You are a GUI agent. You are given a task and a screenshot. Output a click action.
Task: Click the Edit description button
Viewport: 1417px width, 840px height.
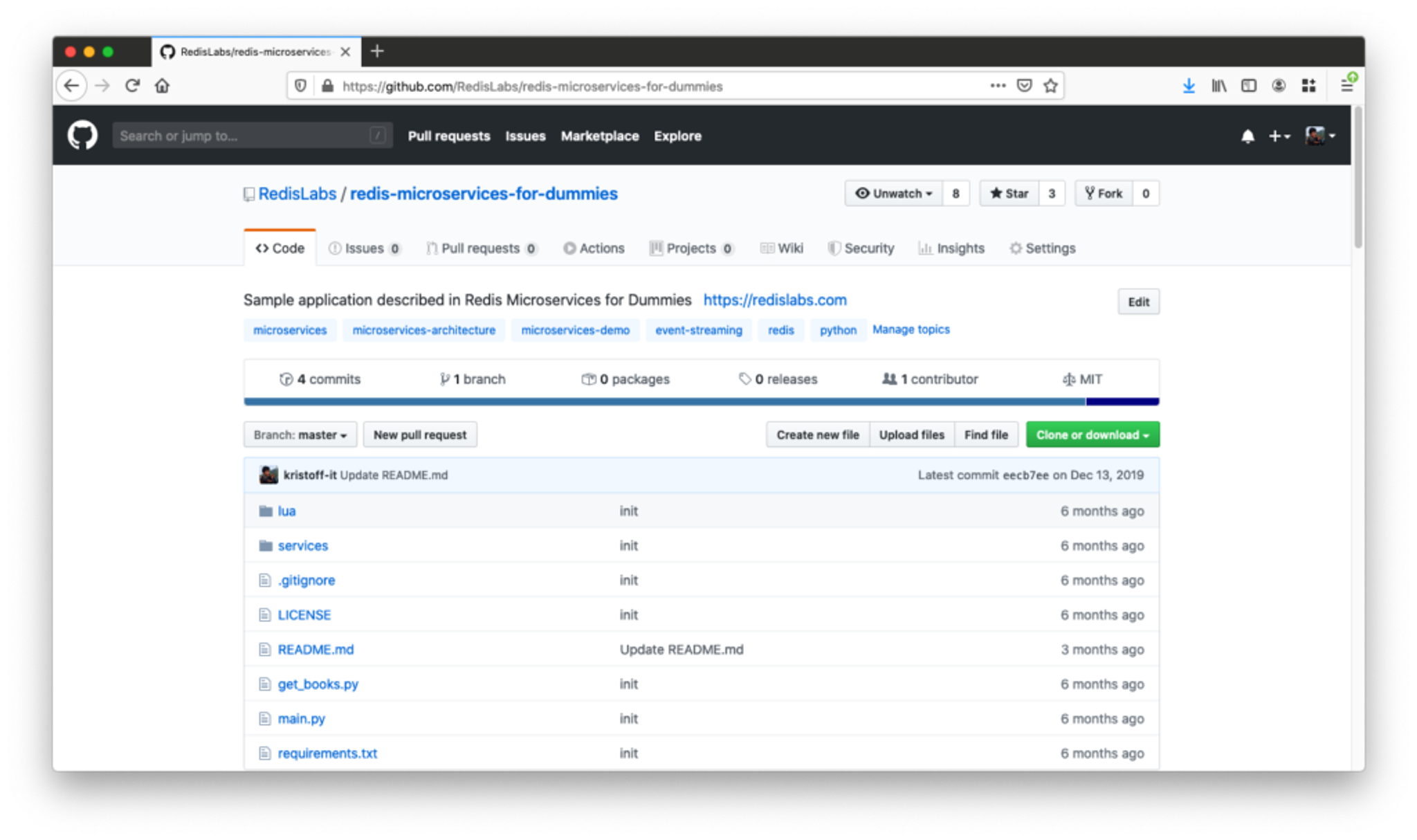coord(1137,302)
